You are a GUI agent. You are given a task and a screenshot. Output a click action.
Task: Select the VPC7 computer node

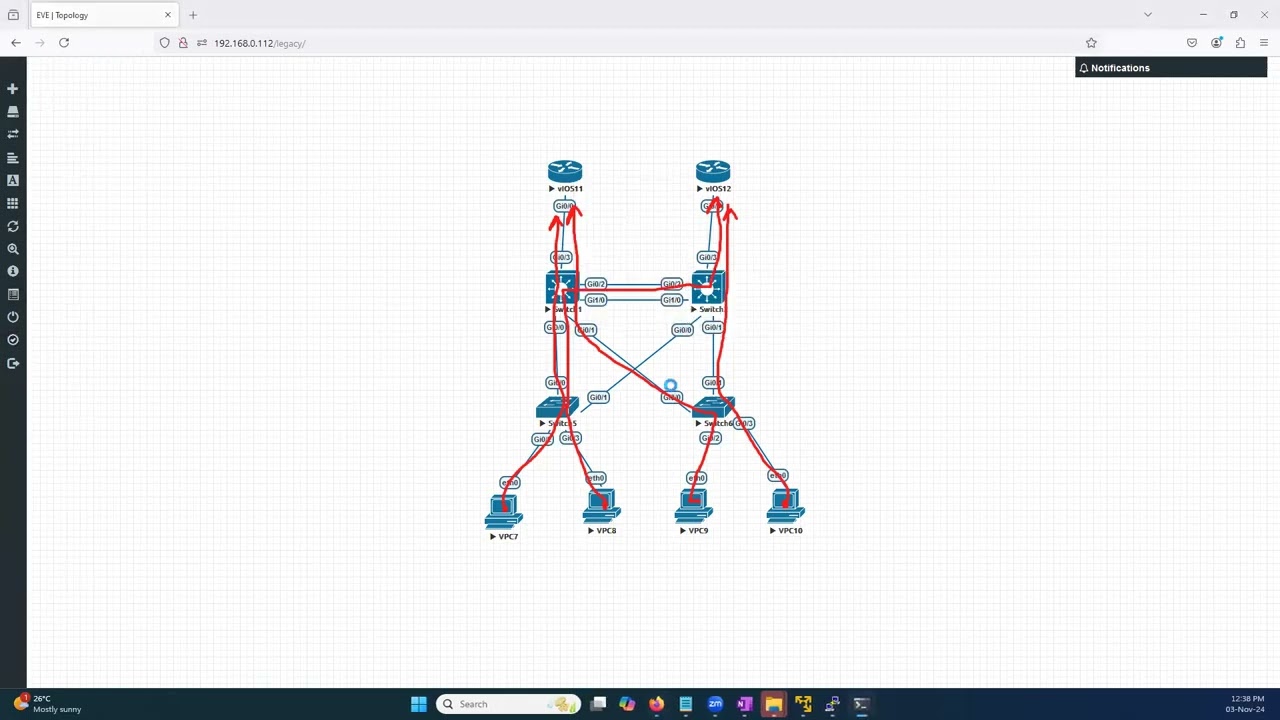[503, 512]
